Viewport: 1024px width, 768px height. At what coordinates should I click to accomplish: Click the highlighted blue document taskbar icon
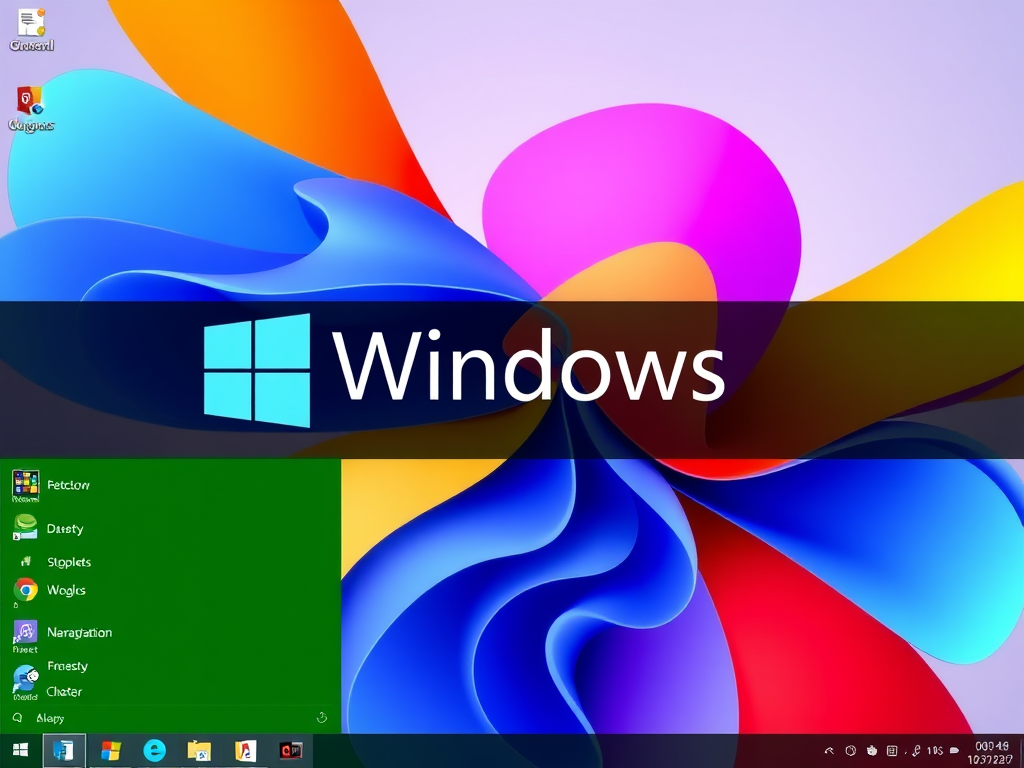pos(64,750)
